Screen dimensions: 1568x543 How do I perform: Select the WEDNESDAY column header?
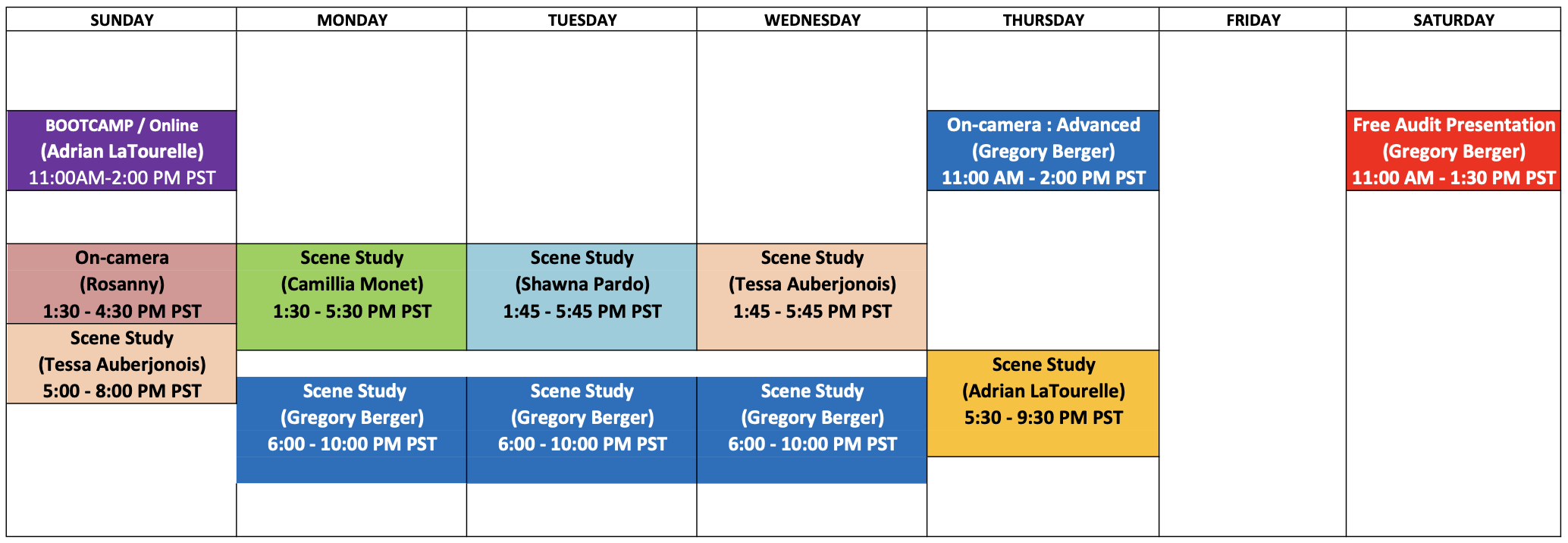812,20
